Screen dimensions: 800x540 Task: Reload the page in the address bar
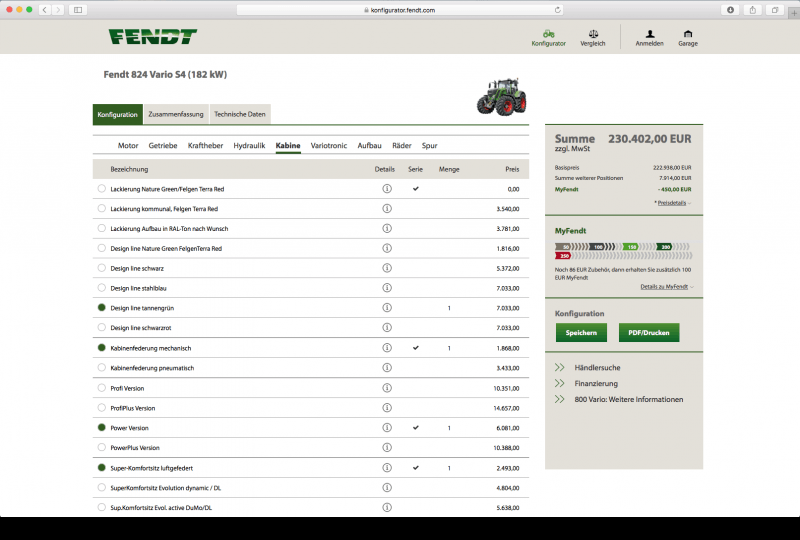click(557, 10)
